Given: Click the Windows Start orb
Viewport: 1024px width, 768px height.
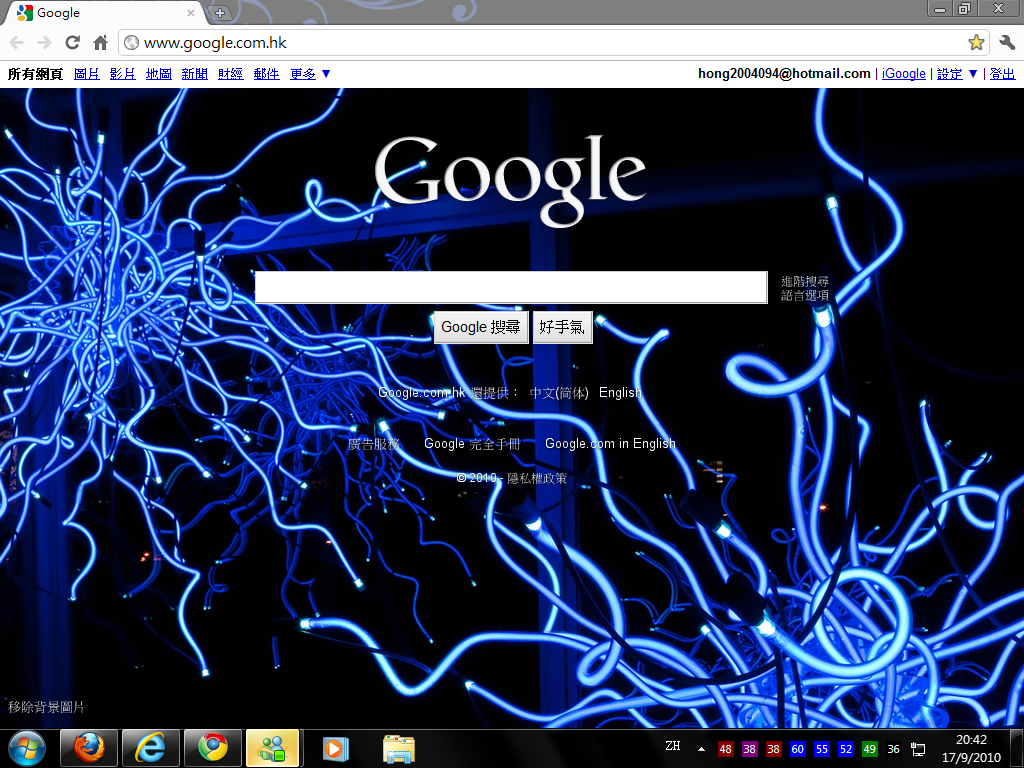Looking at the screenshot, I should 27,747.
